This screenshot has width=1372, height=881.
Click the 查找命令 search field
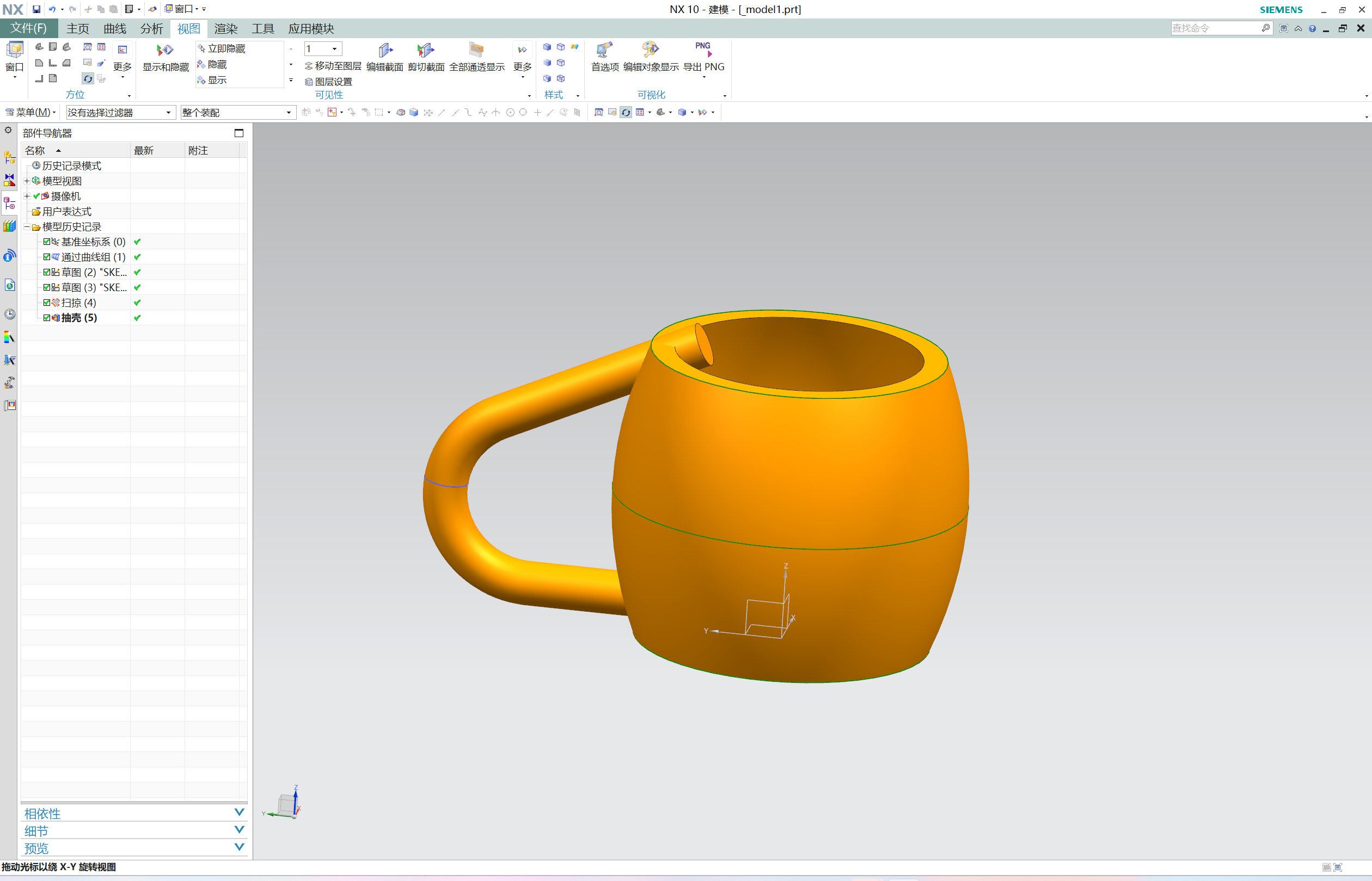click(x=1214, y=28)
